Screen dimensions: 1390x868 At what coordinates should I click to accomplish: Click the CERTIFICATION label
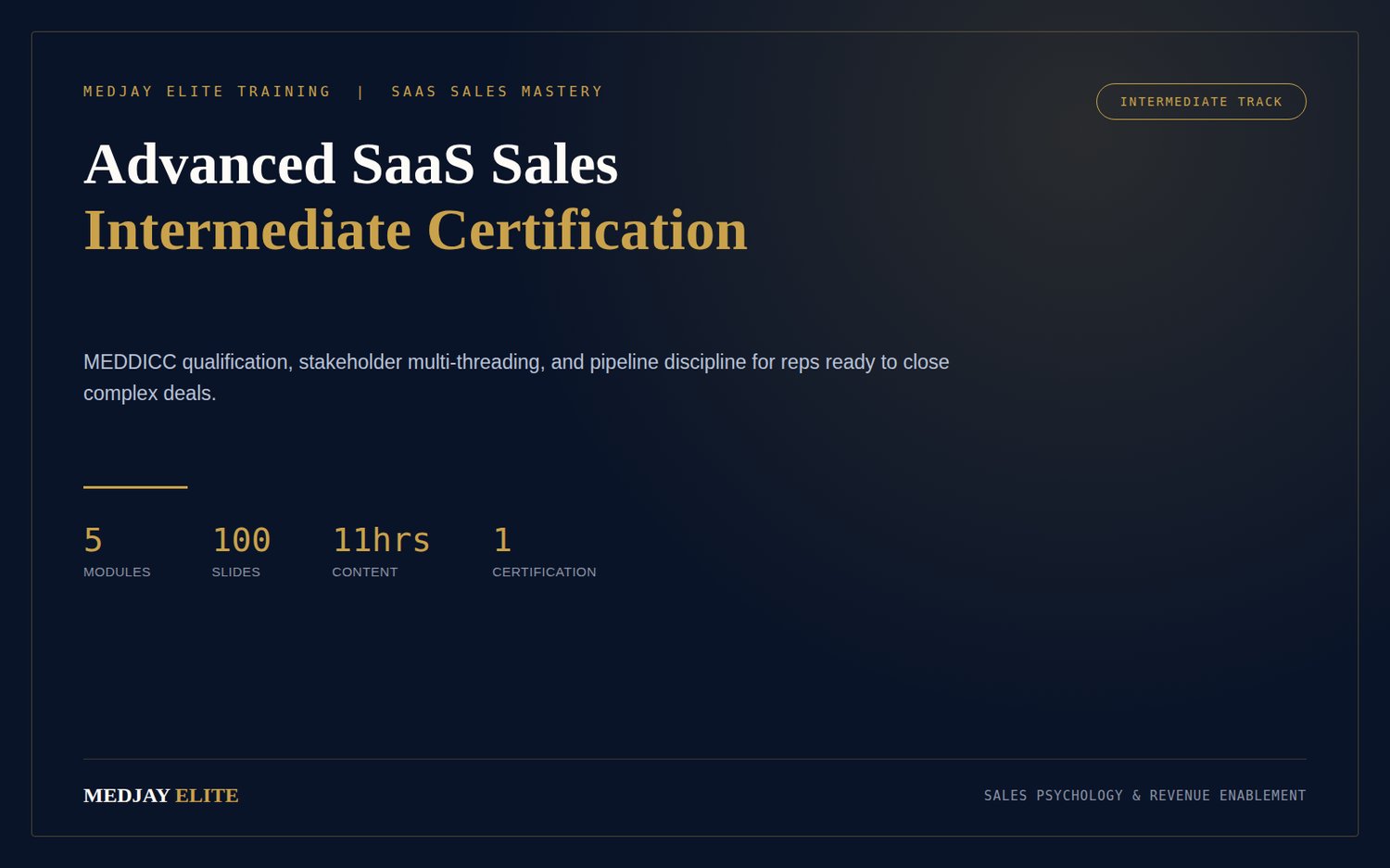tap(544, 572)
